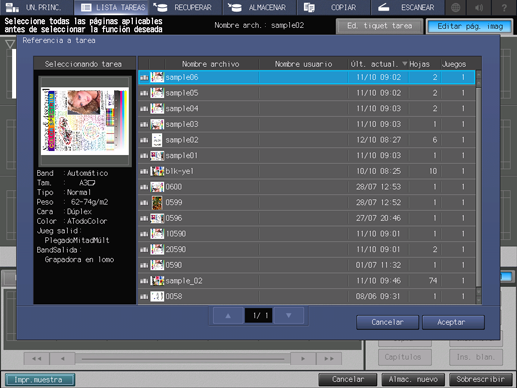
Task: Click the selected job preview thumbnail
Action: click(x=85, y=121)
